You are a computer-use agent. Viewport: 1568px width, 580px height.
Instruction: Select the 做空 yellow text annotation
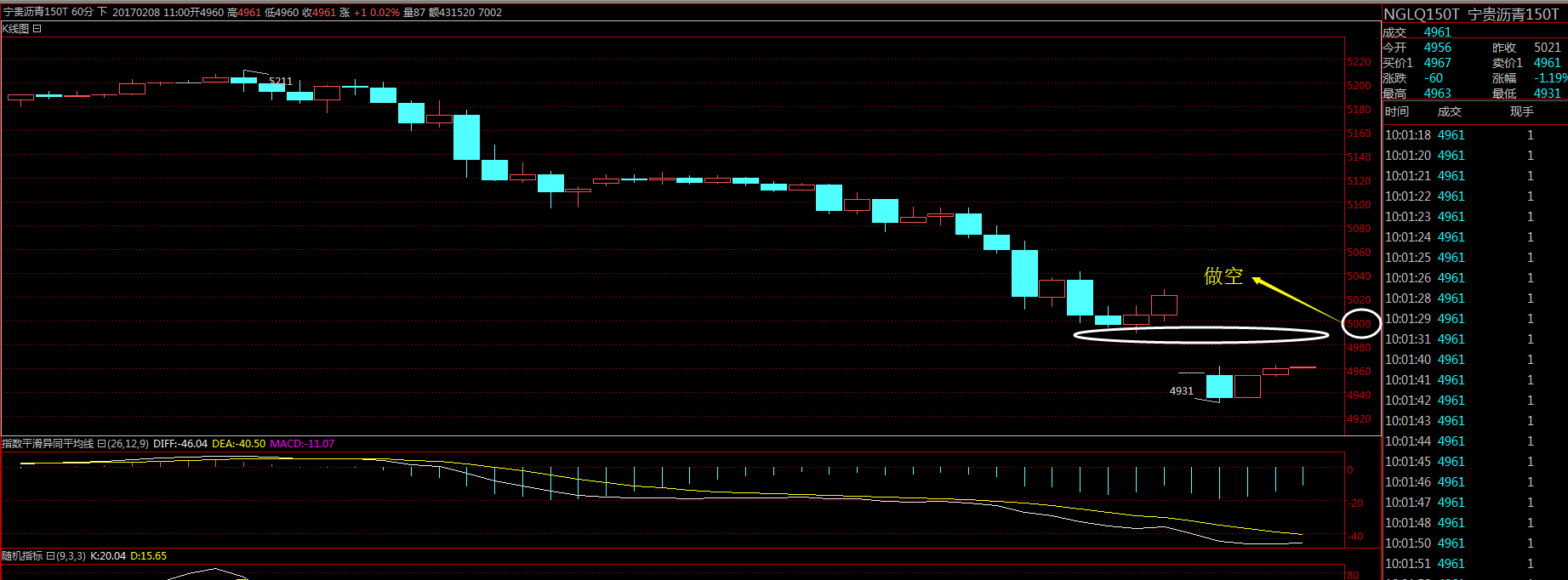[1223, 276]
